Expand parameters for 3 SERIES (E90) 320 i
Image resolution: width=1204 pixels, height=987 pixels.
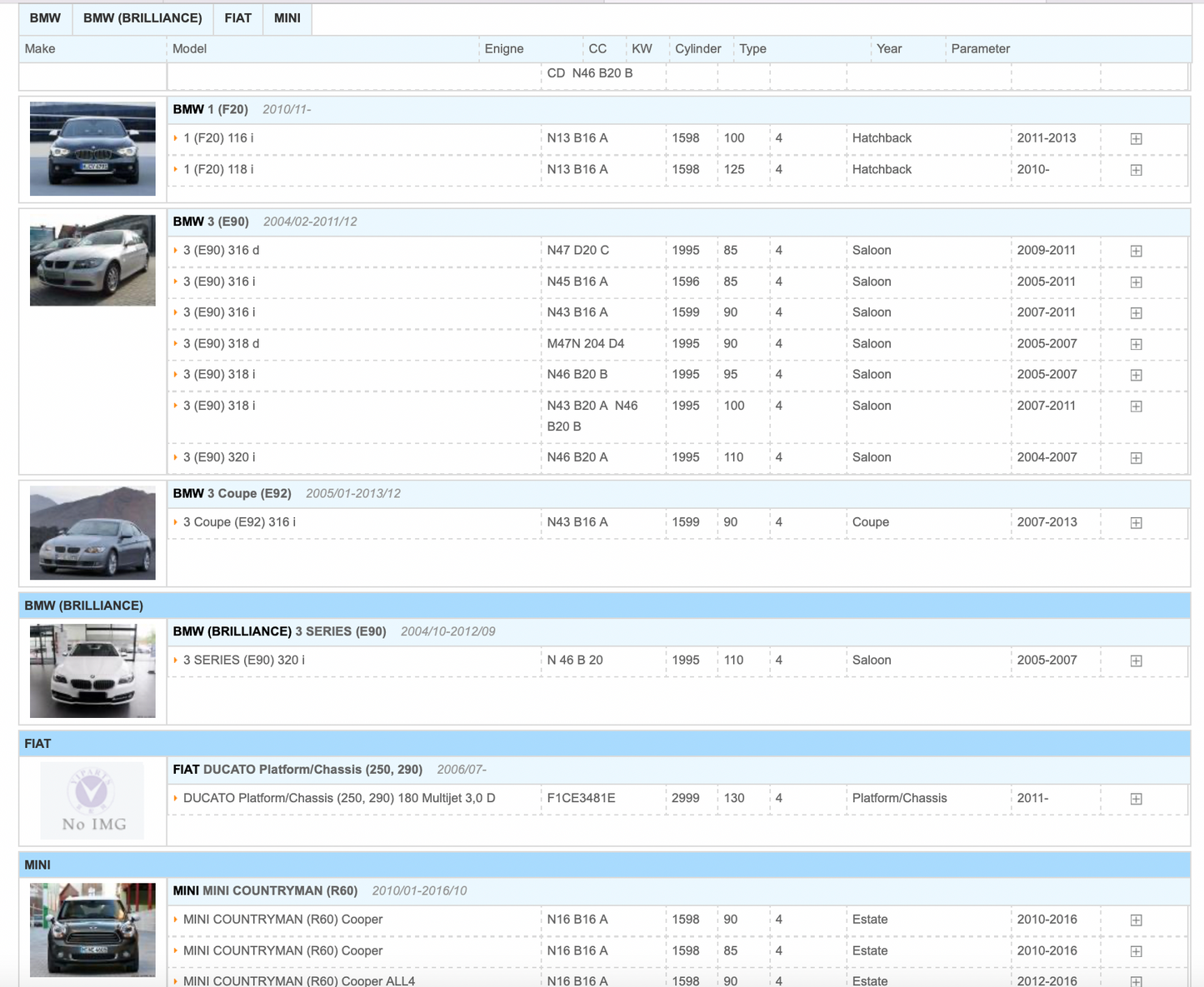click(x=1136, y=660)
